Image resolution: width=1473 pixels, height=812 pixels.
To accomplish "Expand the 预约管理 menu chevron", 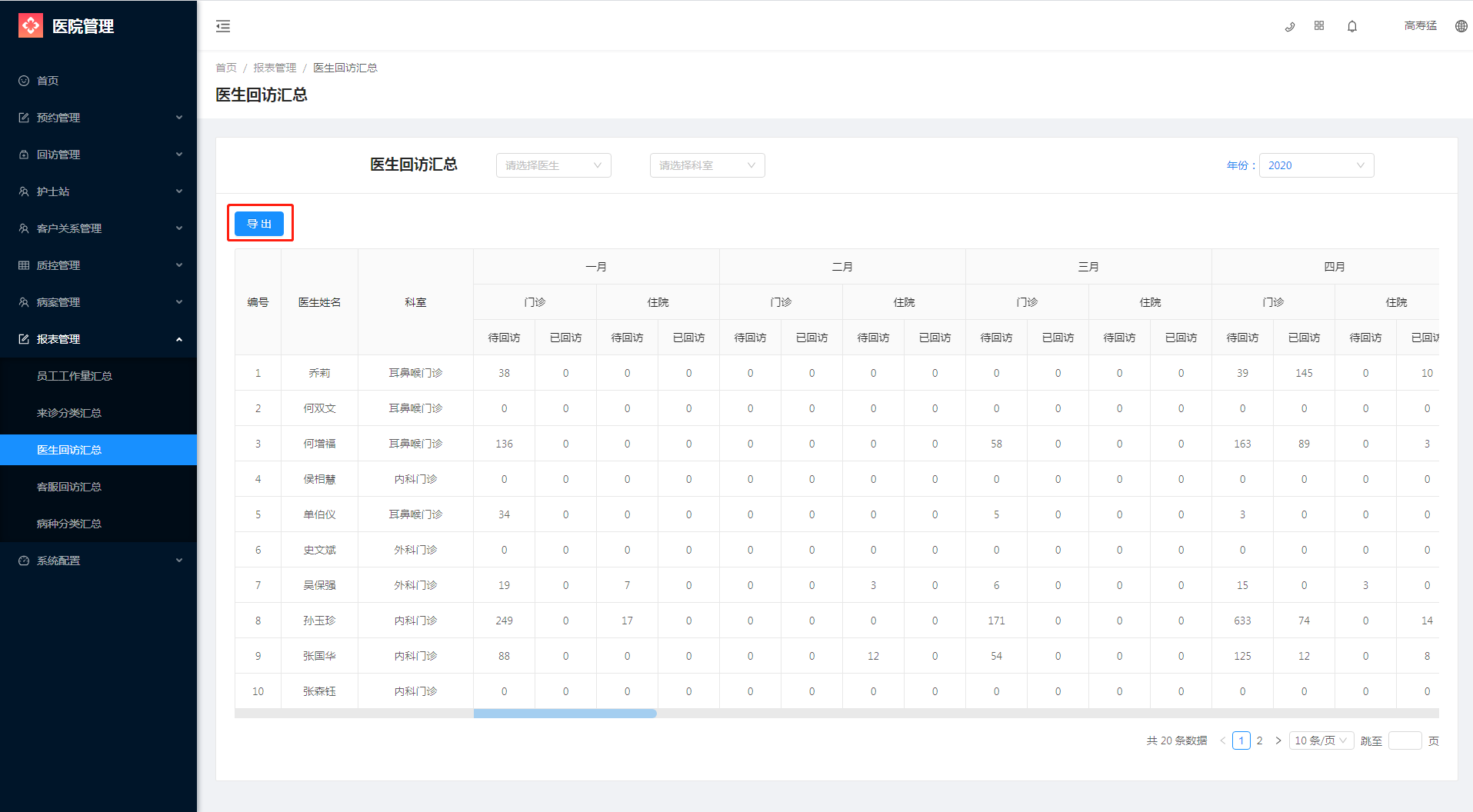I will 179,118.
